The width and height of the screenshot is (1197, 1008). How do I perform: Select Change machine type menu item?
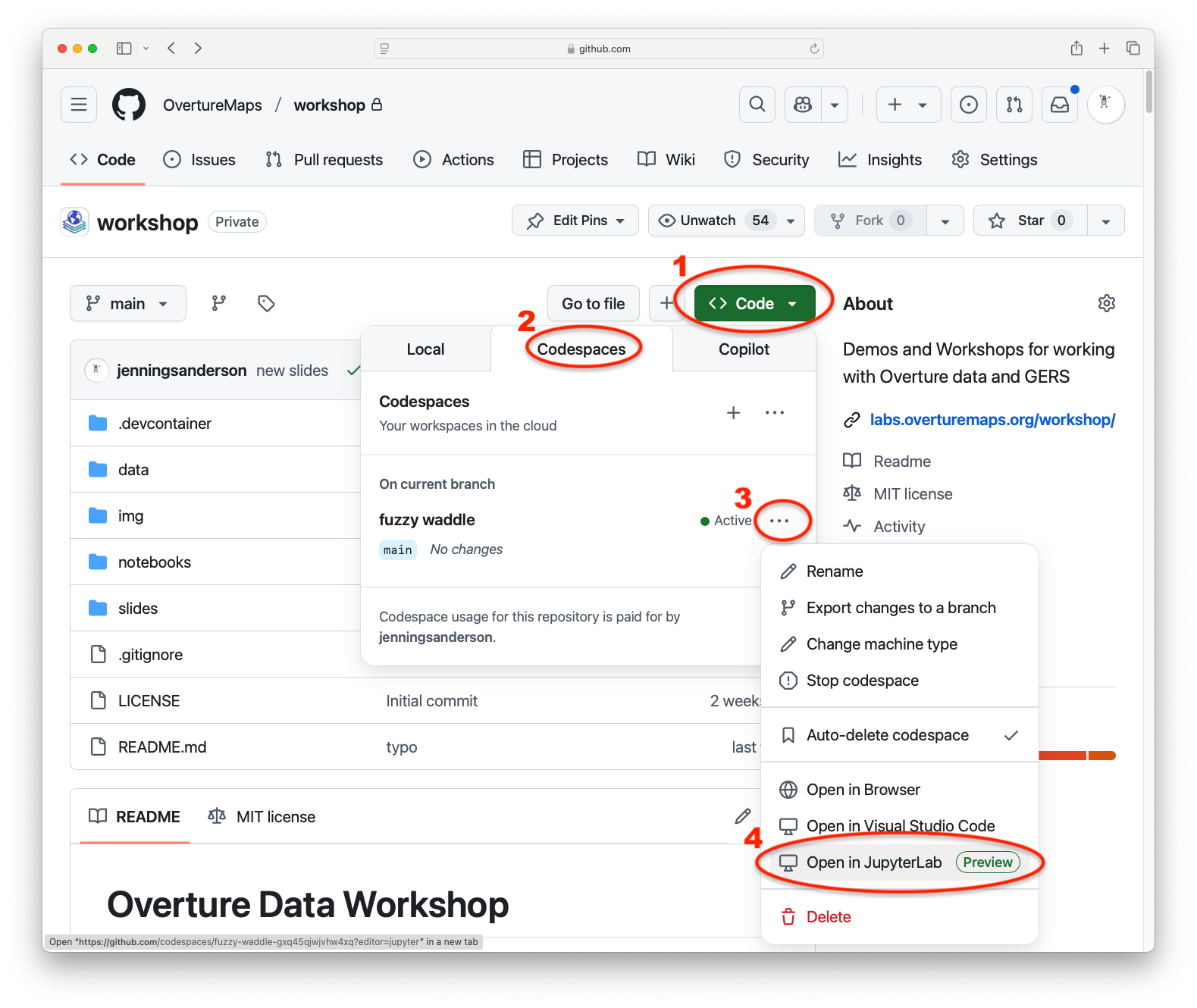click(899, 644)
